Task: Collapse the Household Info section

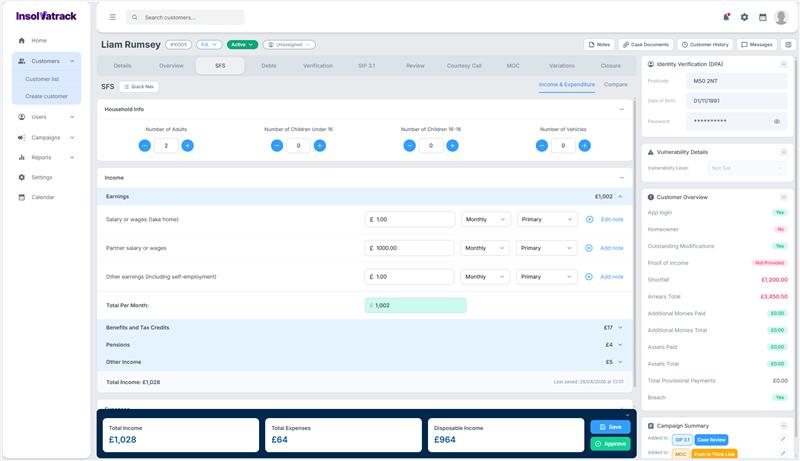Action: pyautogui.click(x=621, y=109)
